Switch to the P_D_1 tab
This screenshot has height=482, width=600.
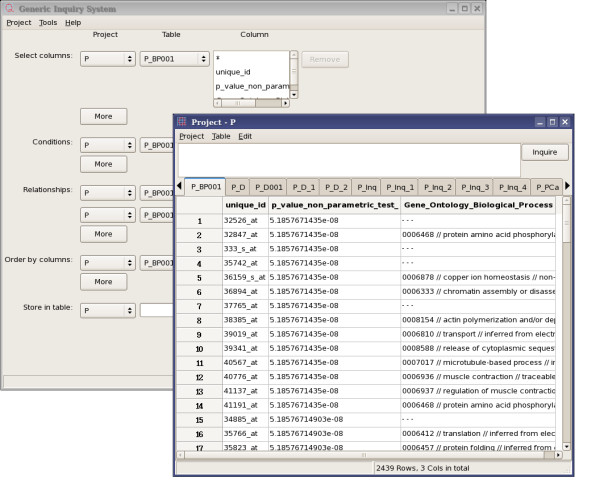tap(304, 187)
